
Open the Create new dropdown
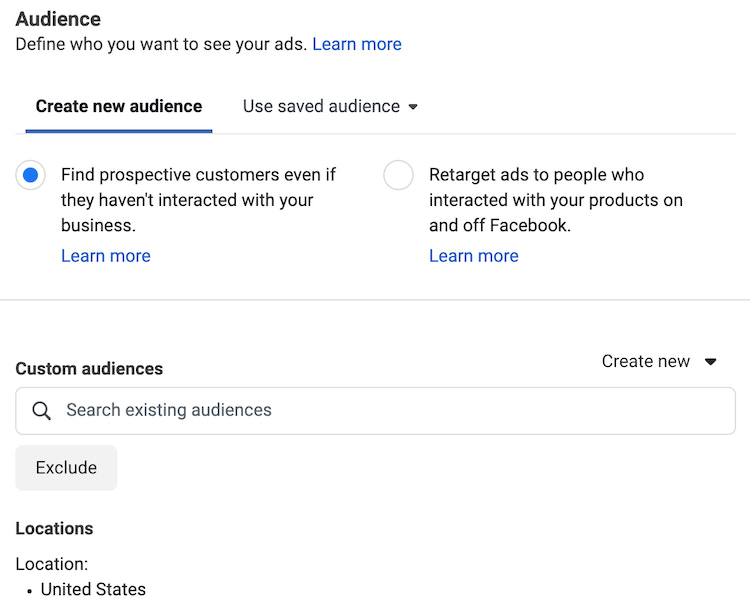click(x=658, y=362)
